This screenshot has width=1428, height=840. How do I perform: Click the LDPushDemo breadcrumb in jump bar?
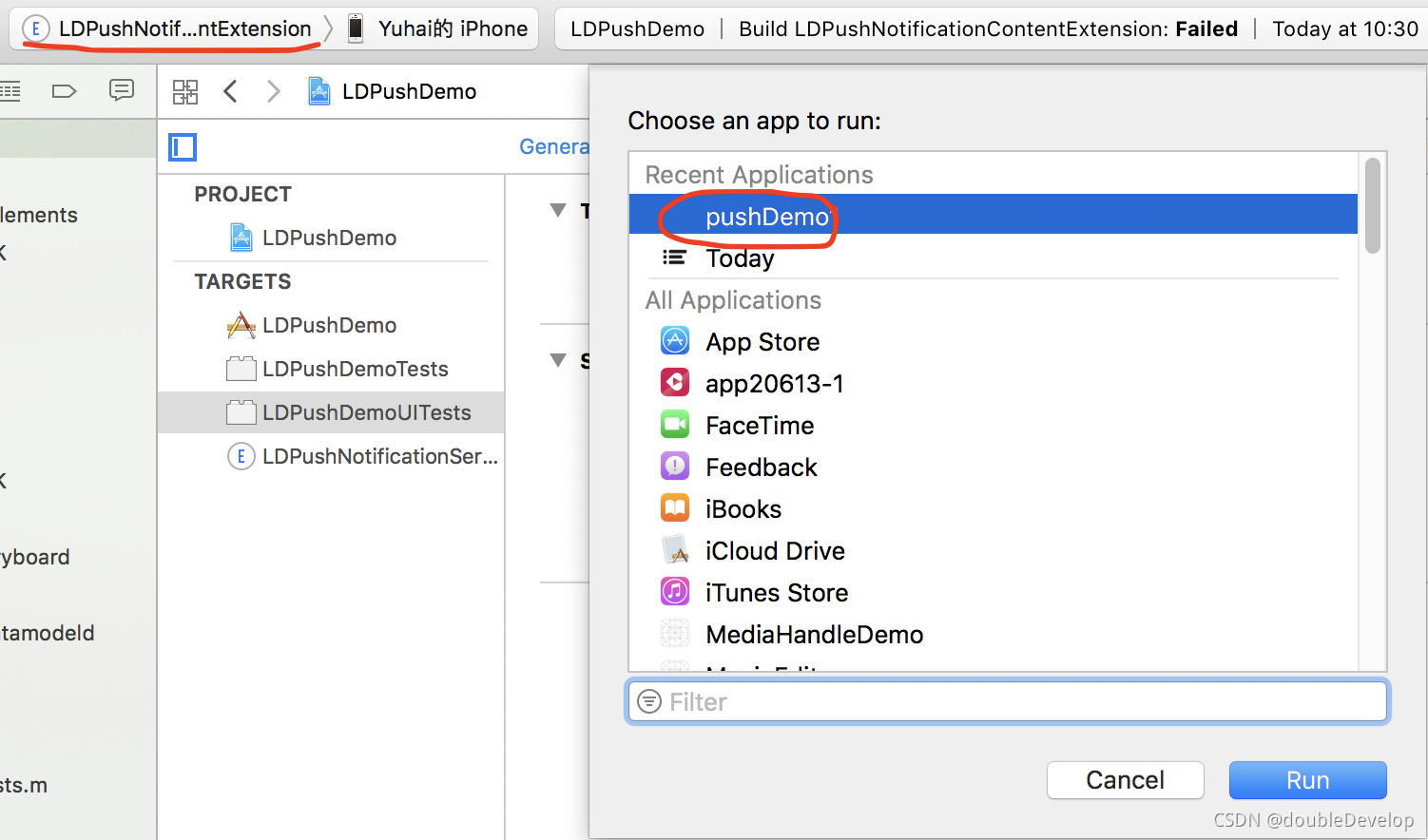[409, 91]
